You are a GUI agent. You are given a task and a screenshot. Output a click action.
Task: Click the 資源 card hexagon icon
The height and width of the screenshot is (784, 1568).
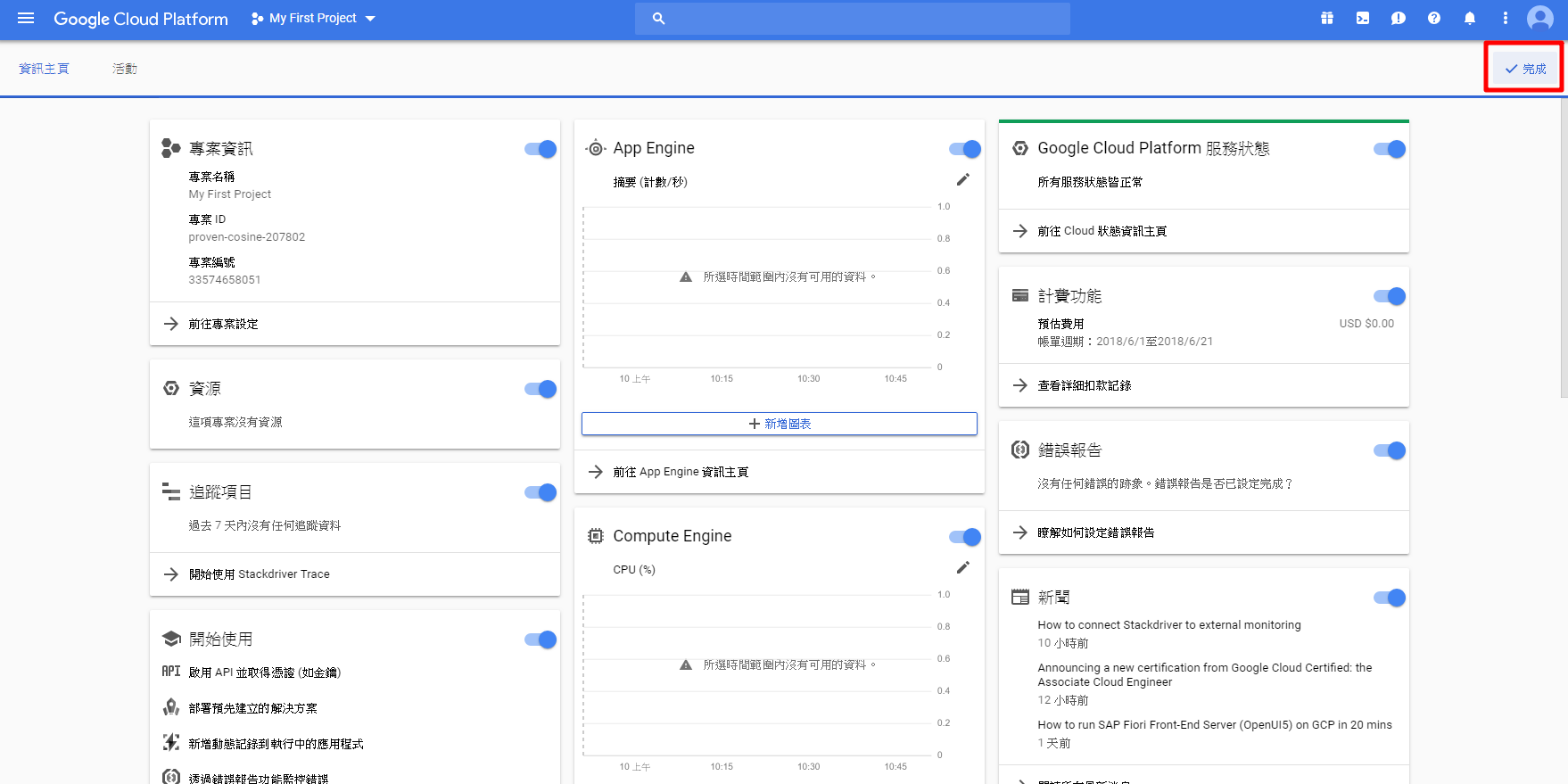point(171,388)
